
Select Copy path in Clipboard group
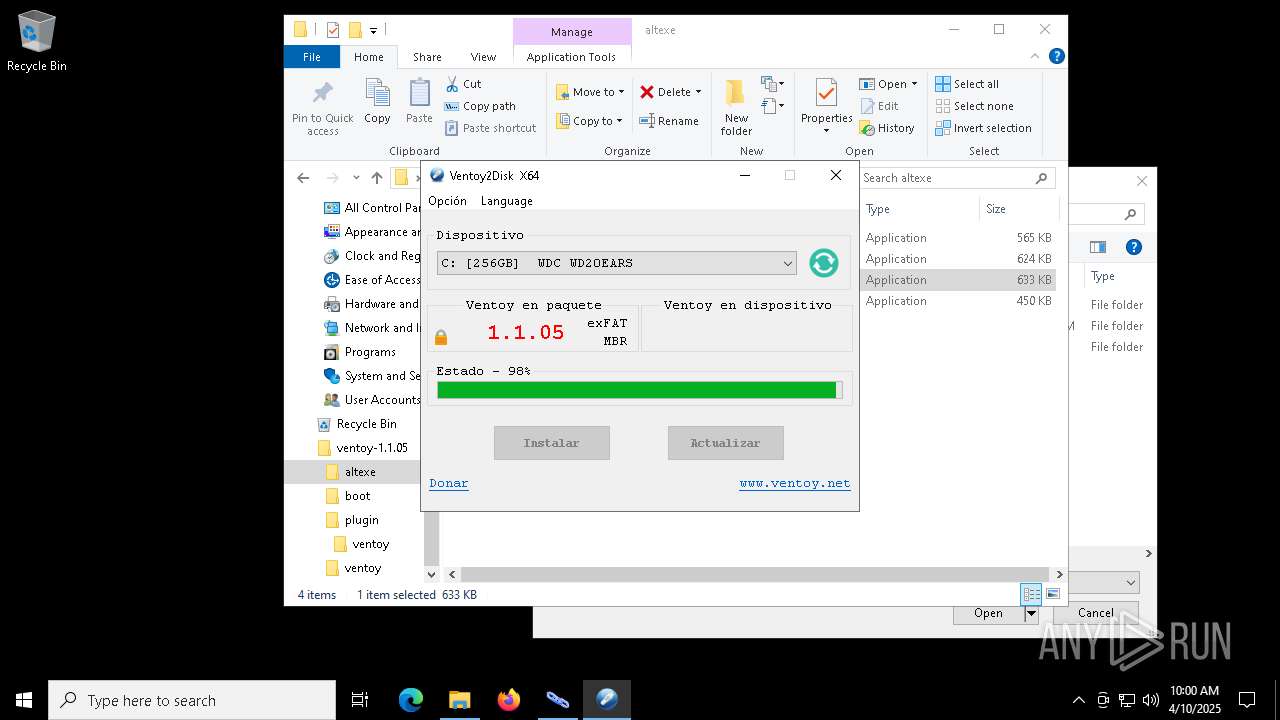coord(481,106)
